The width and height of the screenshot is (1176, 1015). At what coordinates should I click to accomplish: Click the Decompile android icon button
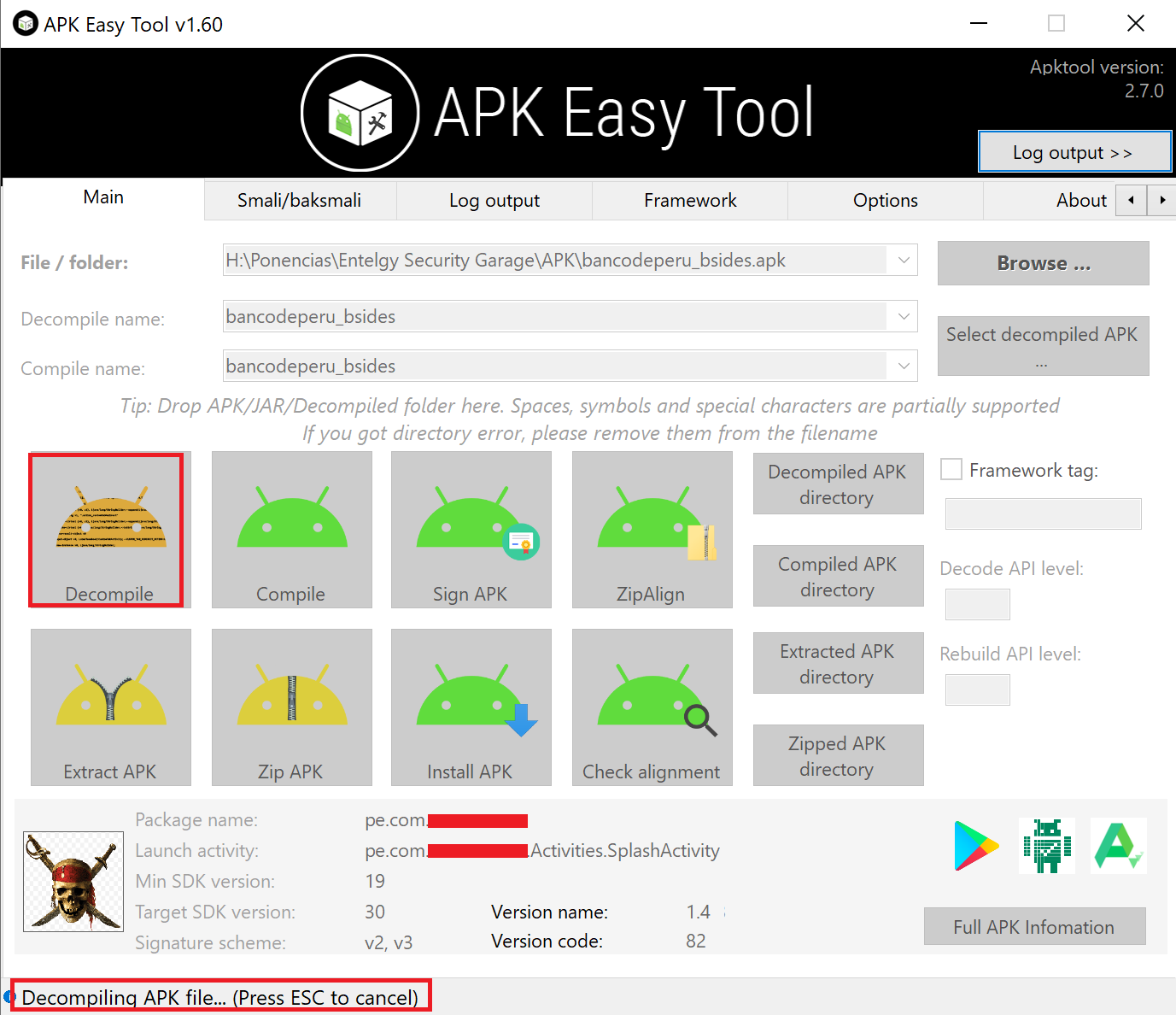click(110, 530)
